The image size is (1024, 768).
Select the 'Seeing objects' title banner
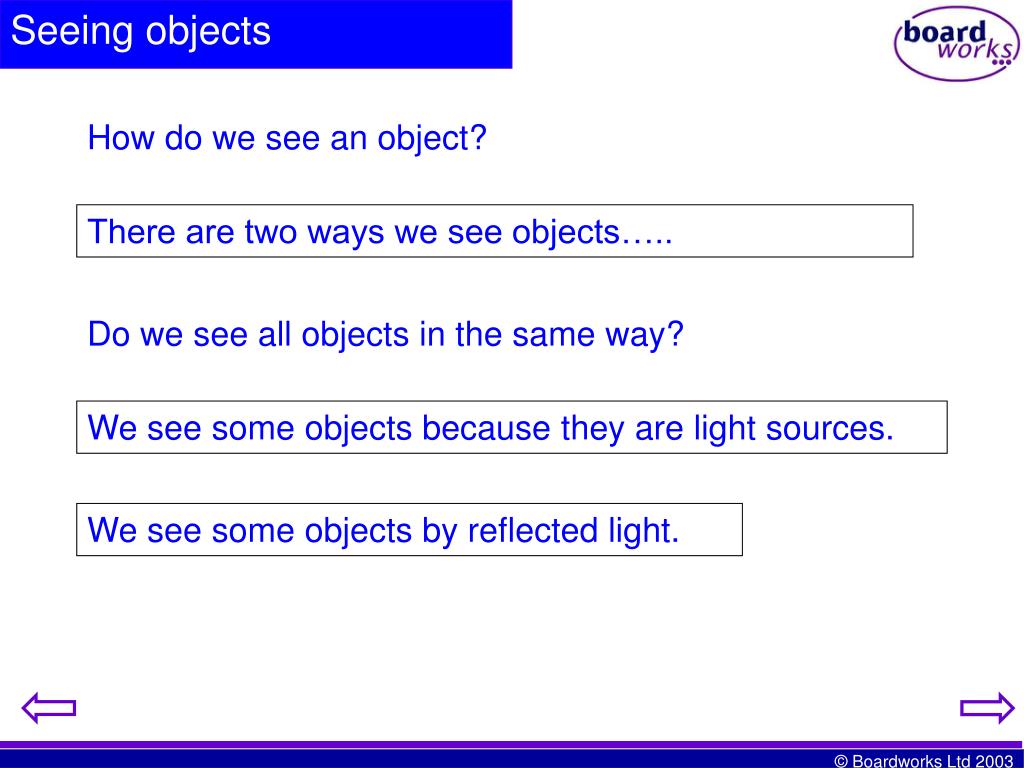pyautogui.click(x=256, y=34)
